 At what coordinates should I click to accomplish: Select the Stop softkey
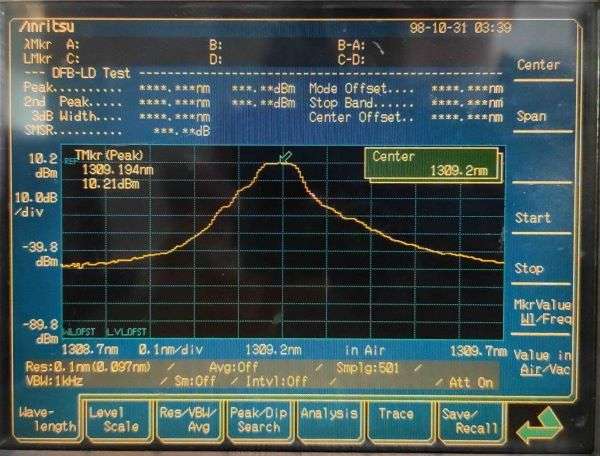529,268
